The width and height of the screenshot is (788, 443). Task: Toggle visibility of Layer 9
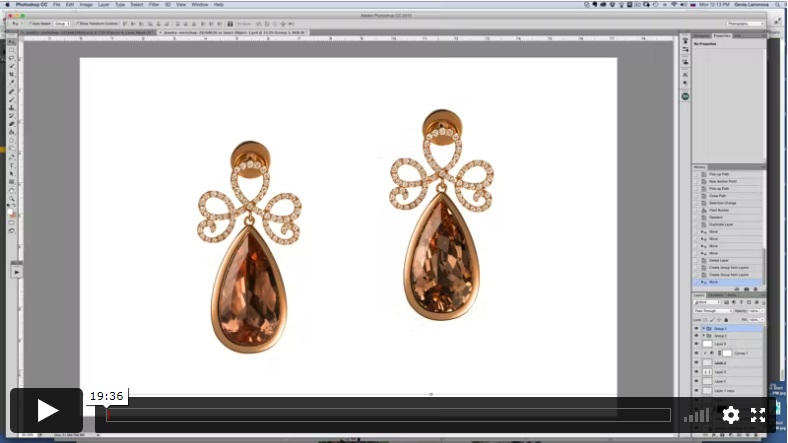point(697,344)
